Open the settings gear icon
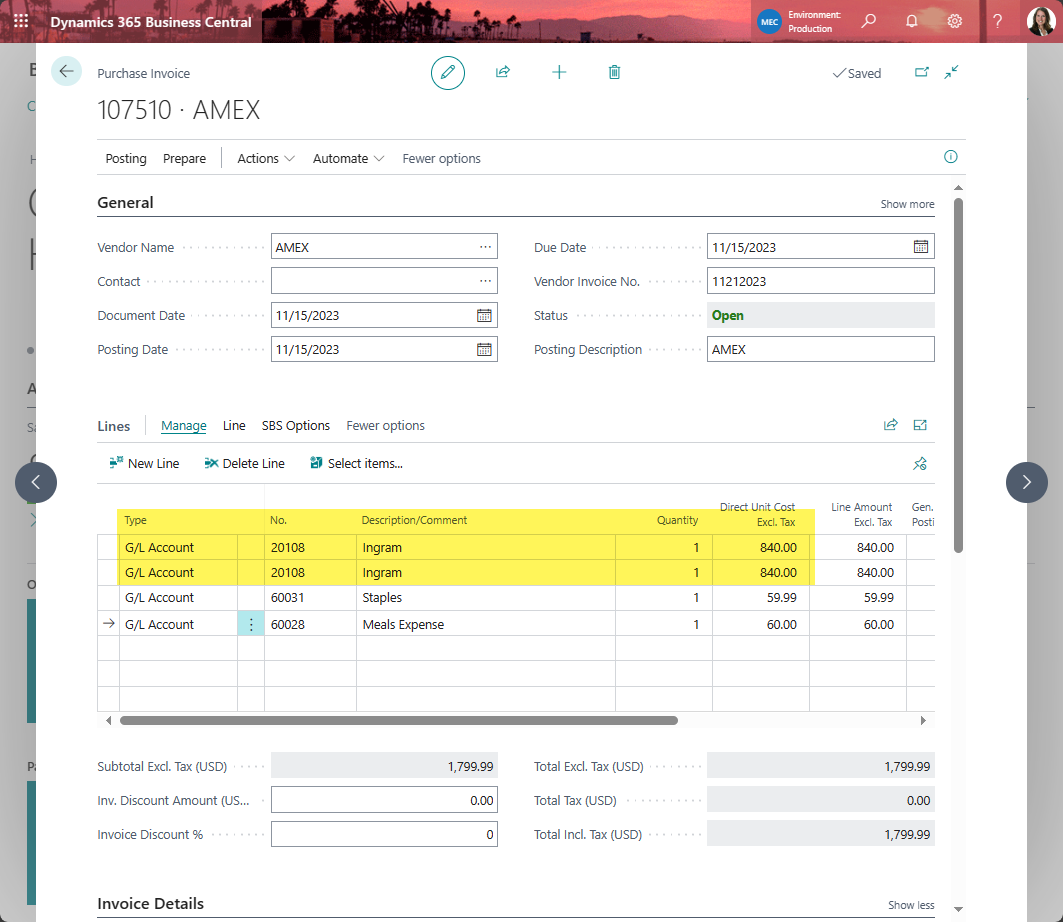The width and height of the screenshot is (1063, 922). coord(955,21)
